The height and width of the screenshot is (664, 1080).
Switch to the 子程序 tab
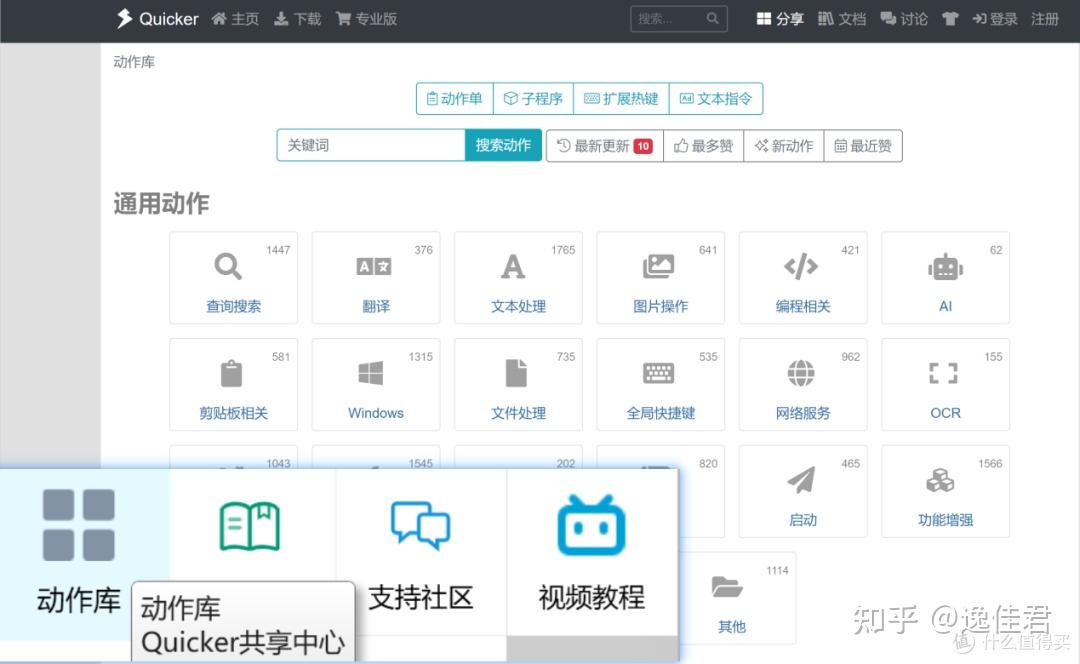(533, 98)
